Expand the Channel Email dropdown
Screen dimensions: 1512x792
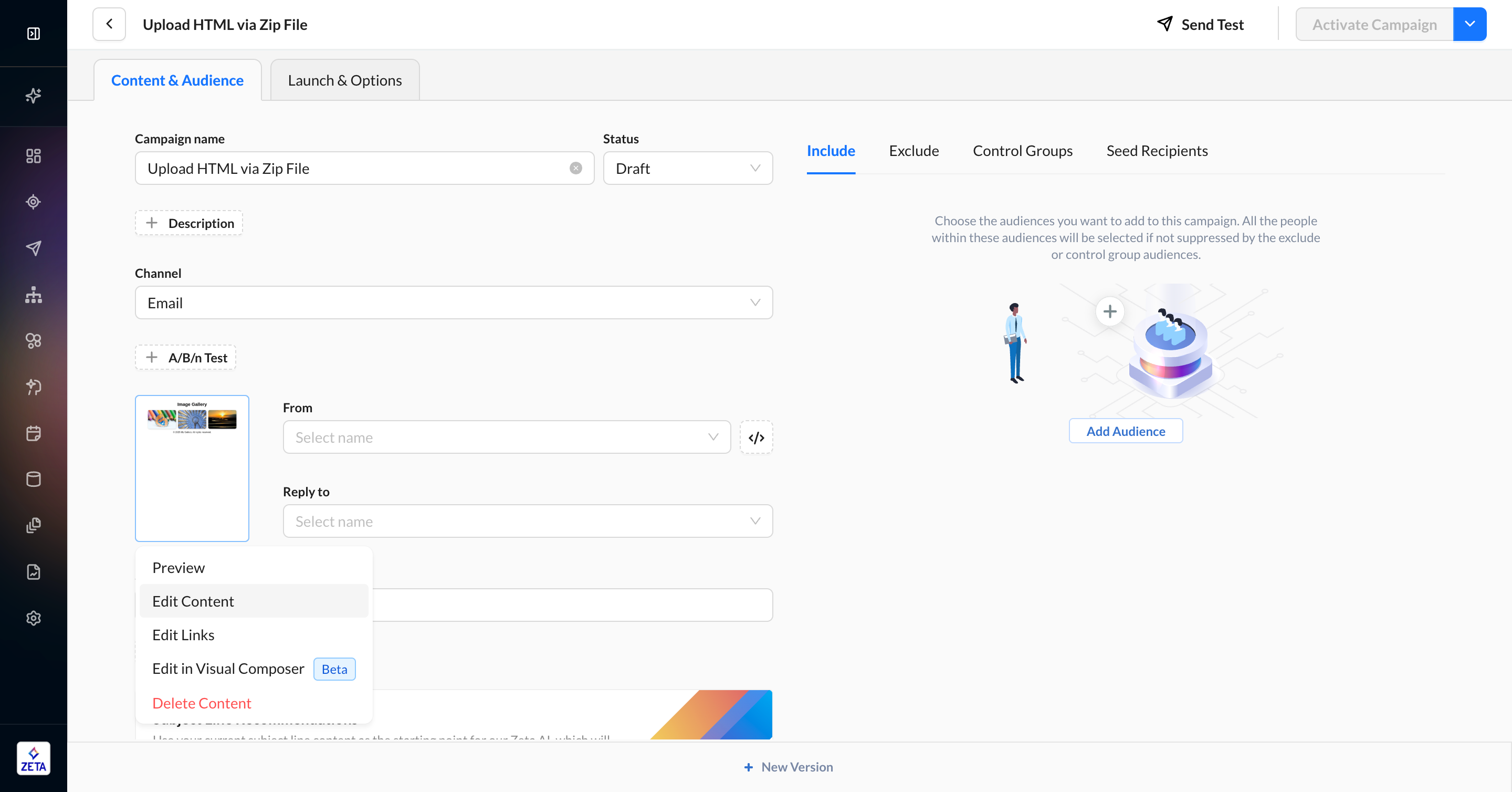pyautogui.click(x=453, y=303)
